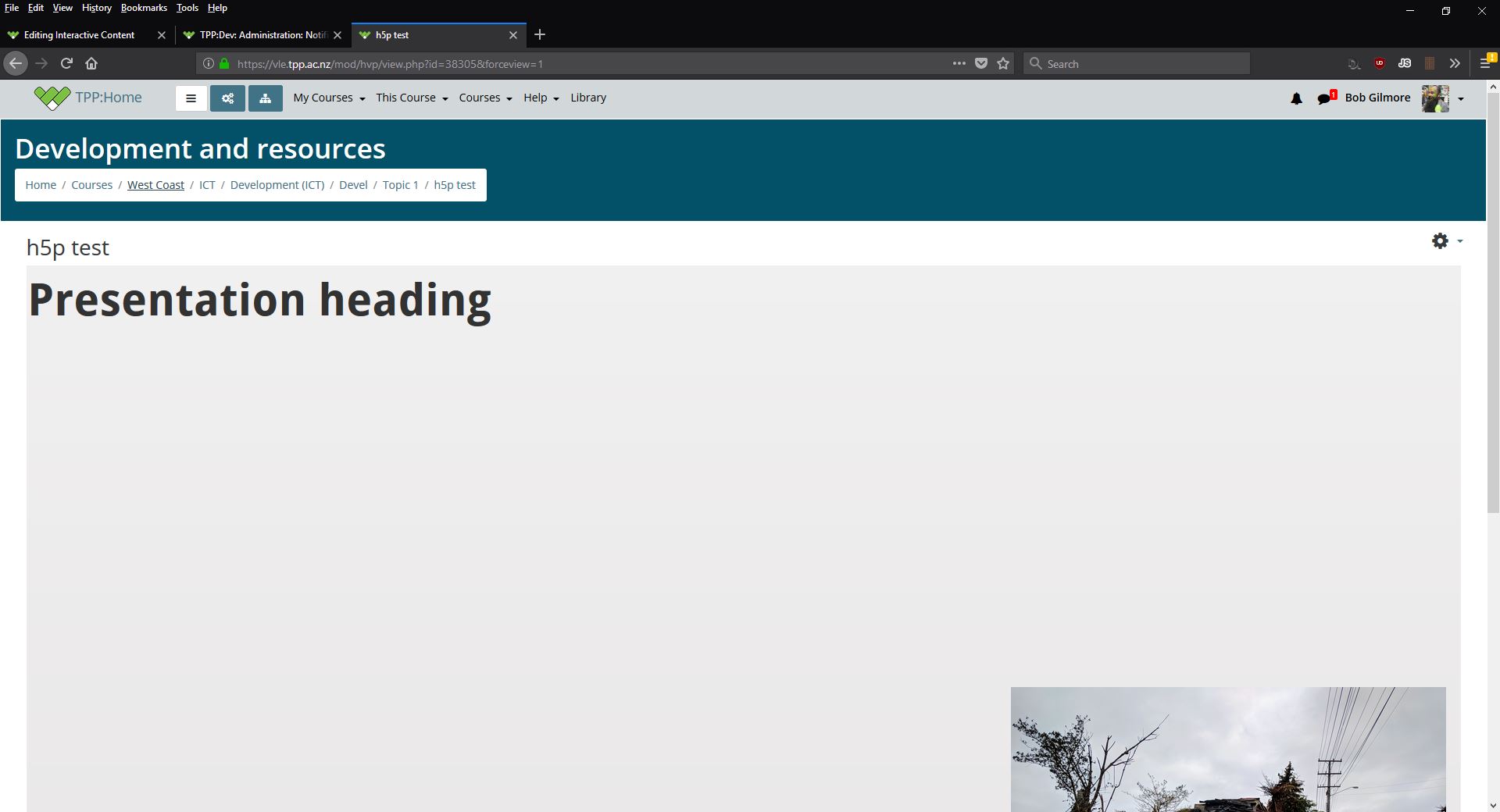Image resolution: width=1500 pixels, height=812 pixels.
Task: Open the uBlock Origin extension icon
Action: (x=1380, y=63)
